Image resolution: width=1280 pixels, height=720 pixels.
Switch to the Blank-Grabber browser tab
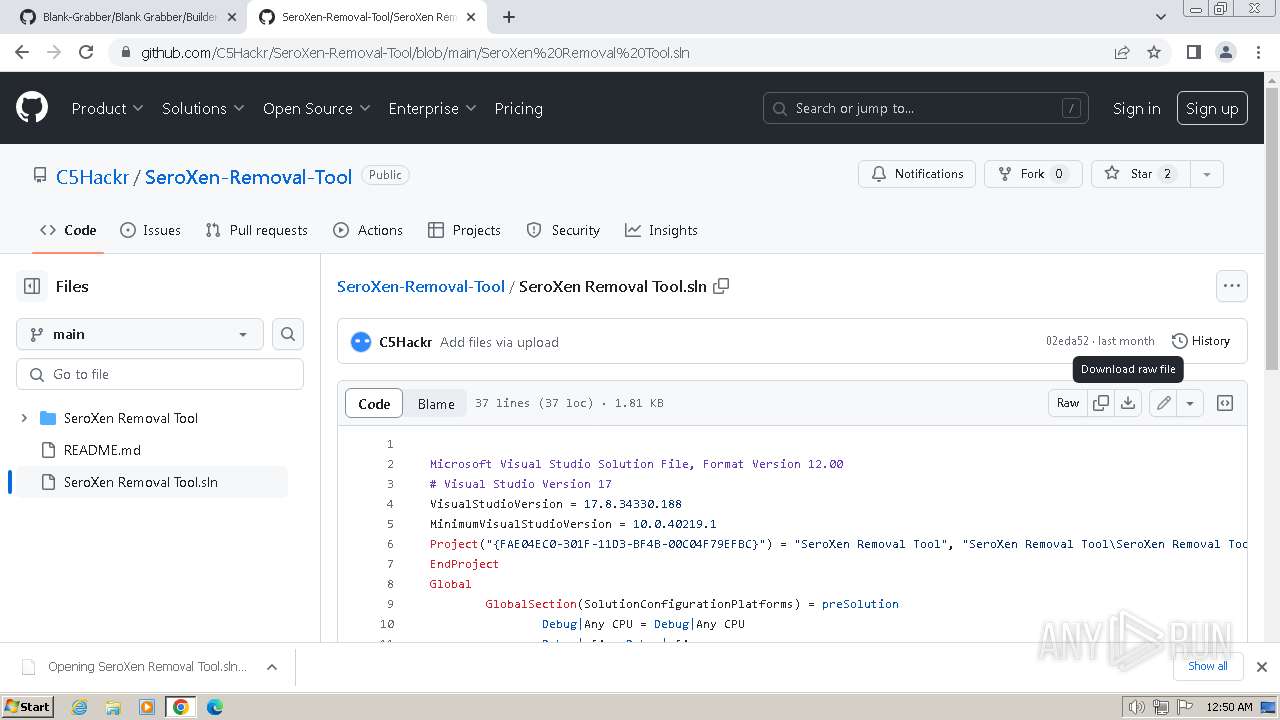tap(130, 17)
